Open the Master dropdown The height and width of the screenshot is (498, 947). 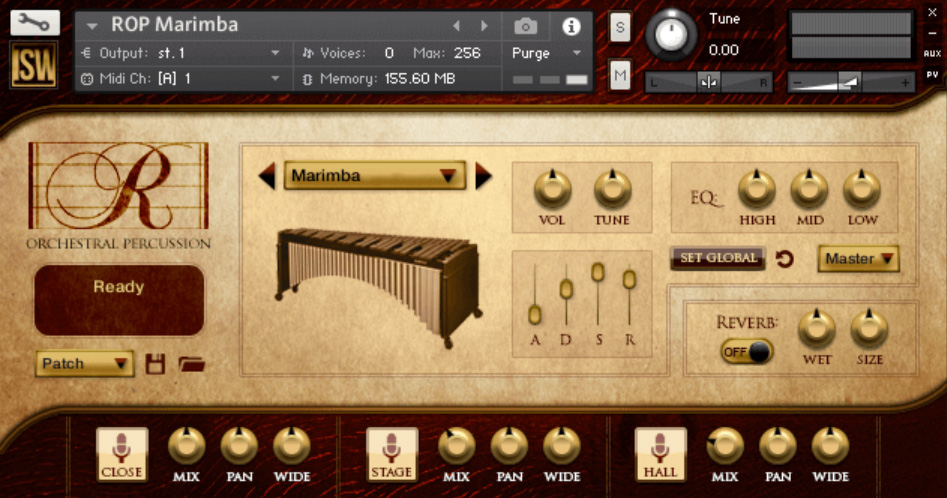coord(858,259)
